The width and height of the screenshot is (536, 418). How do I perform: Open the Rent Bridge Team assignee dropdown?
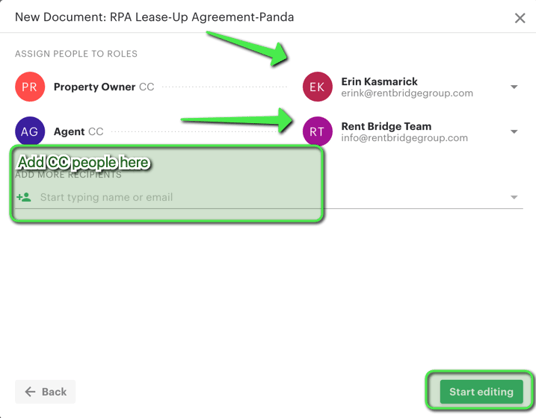click(514, 132)
